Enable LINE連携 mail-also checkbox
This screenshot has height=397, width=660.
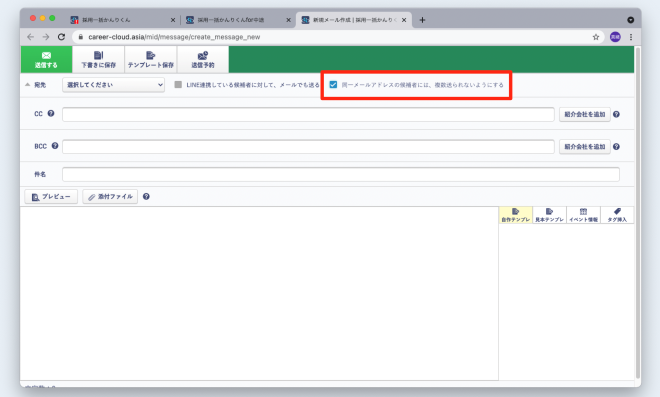point(178,85)
